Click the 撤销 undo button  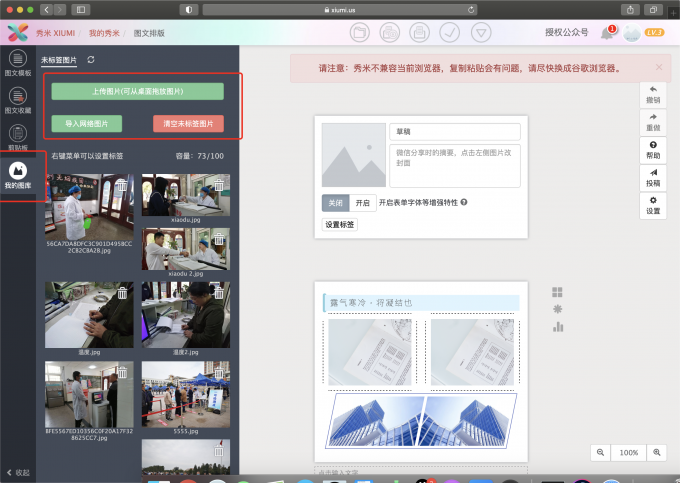(653, 93)
